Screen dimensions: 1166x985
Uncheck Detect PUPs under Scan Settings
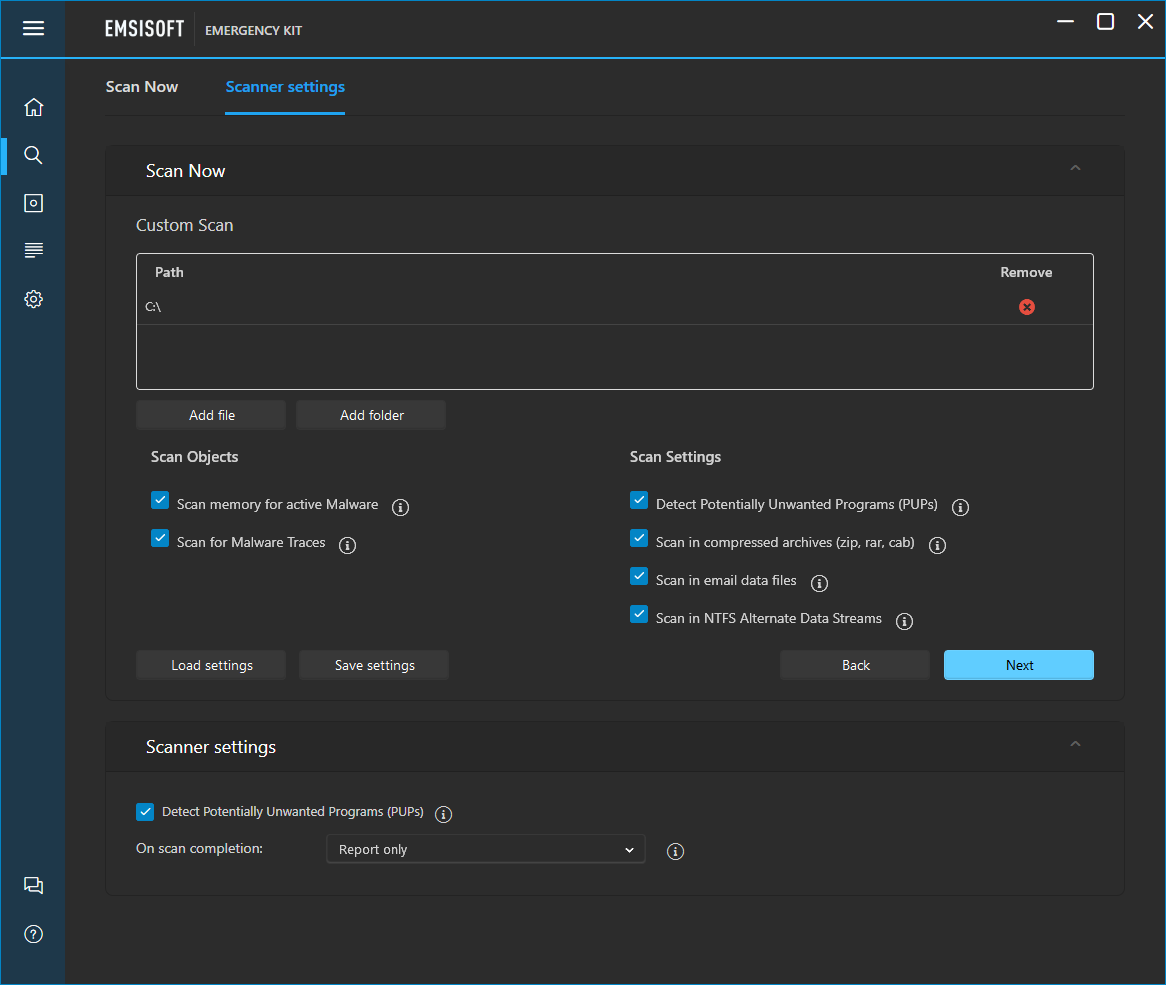click(x=639, y=500)
